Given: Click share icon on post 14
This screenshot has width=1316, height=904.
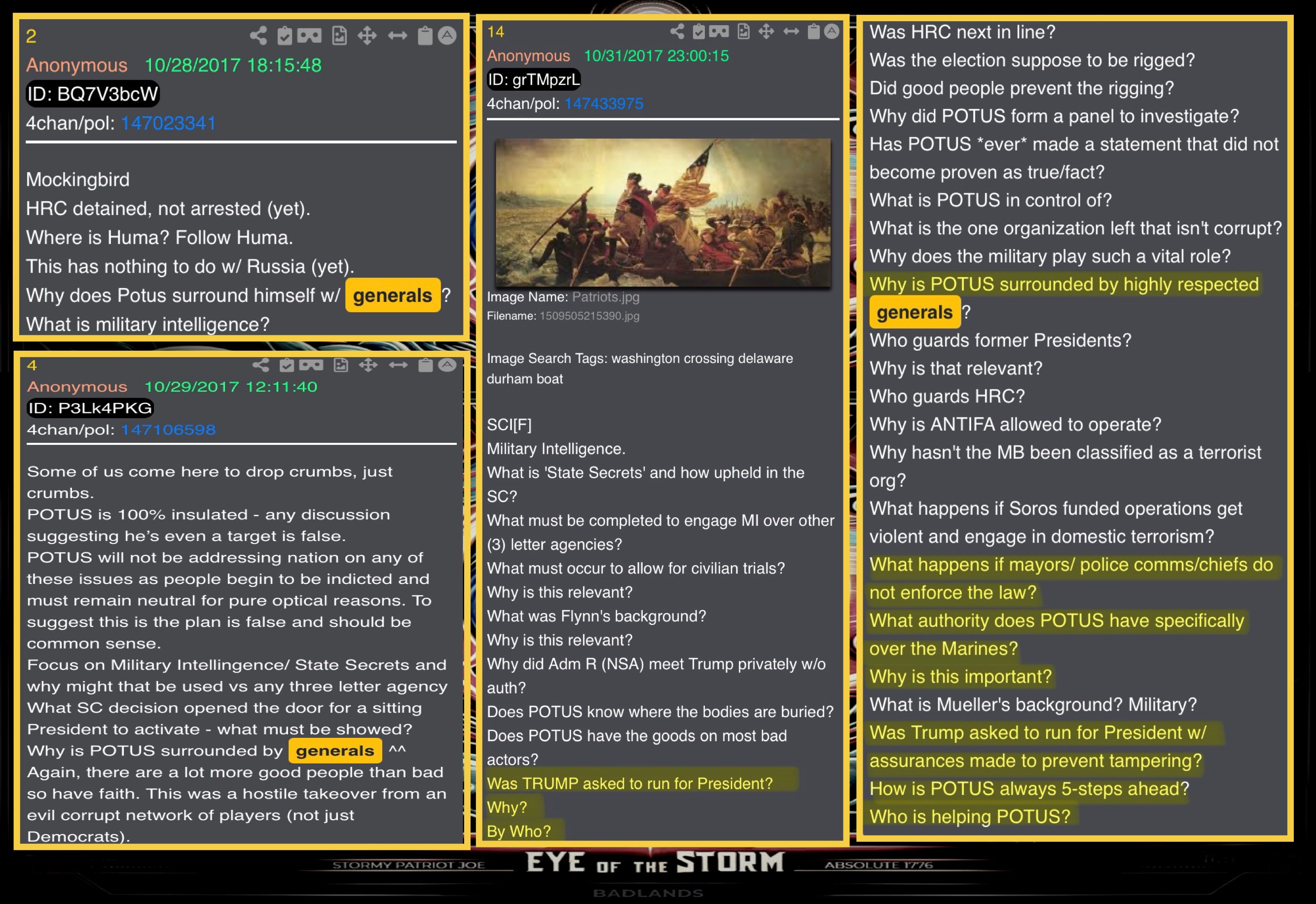Looking at the screenshot, I should 677,31.
